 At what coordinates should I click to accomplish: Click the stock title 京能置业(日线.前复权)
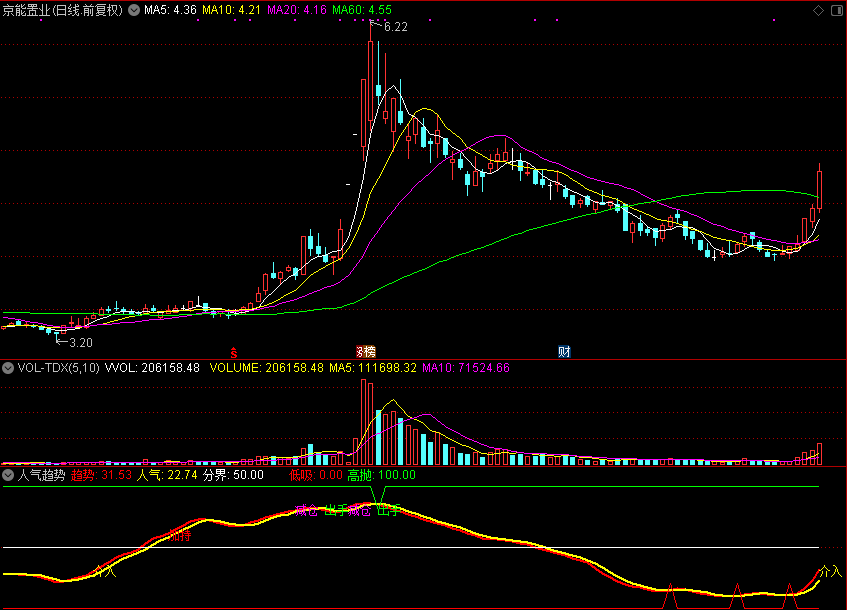(63, 10)
